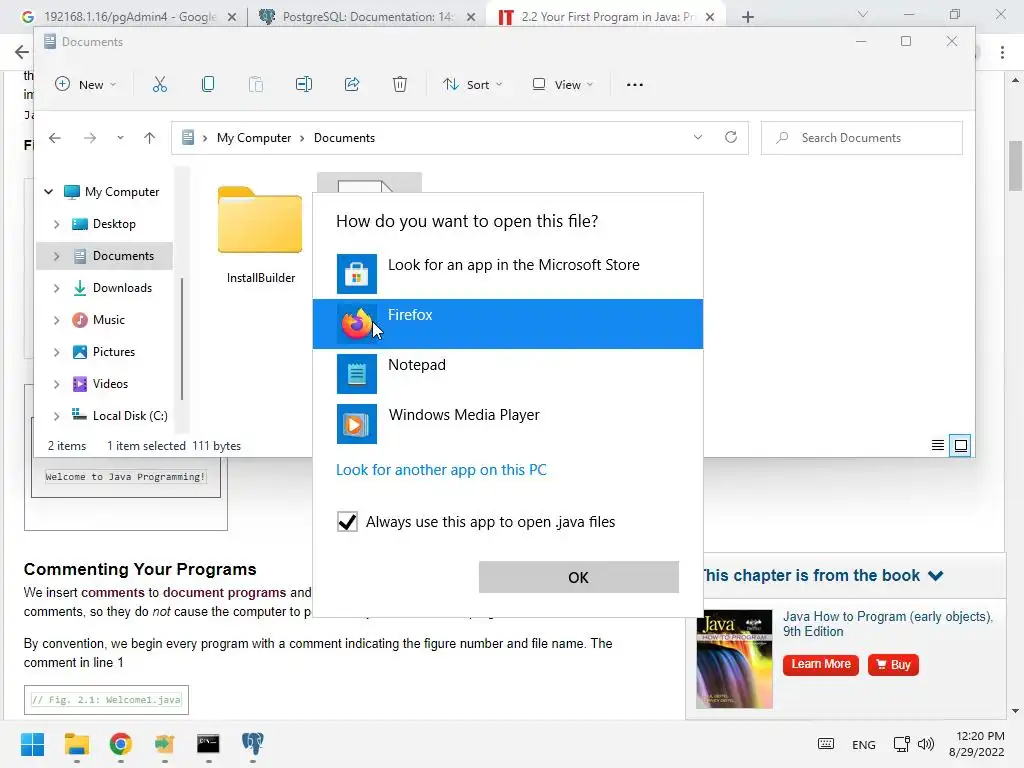Go up one folder level
The width and height of the screenshot is (1024, 768).
150,138
